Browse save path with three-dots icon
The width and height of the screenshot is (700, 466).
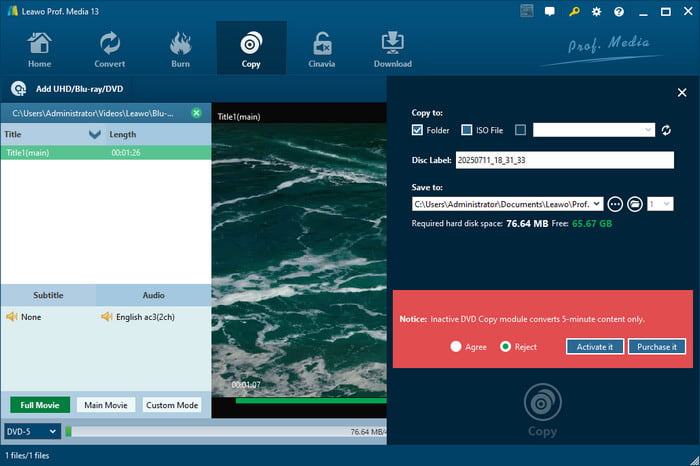click(615, 204)
